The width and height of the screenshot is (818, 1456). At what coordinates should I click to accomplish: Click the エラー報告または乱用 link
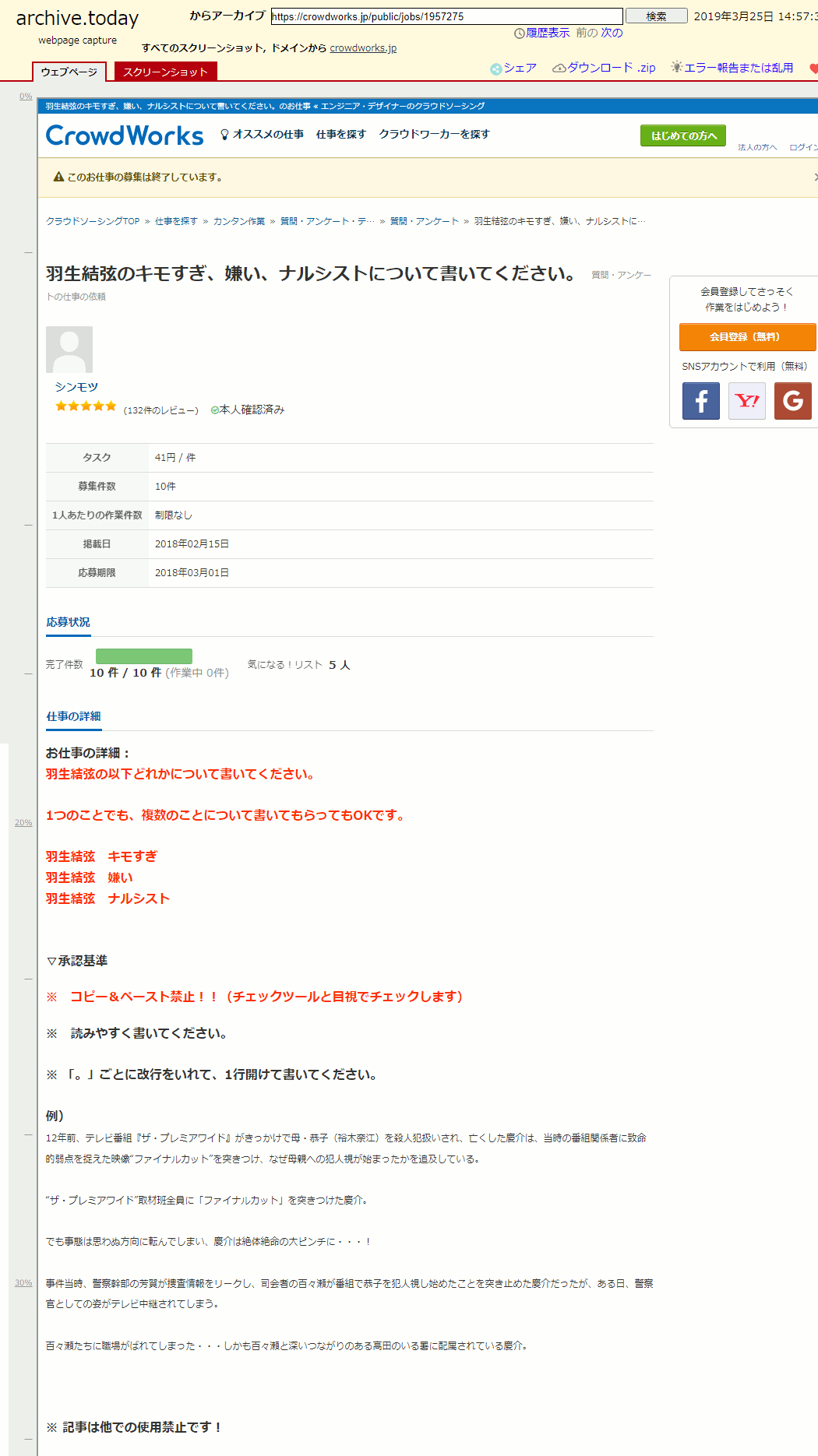point(739,68)
